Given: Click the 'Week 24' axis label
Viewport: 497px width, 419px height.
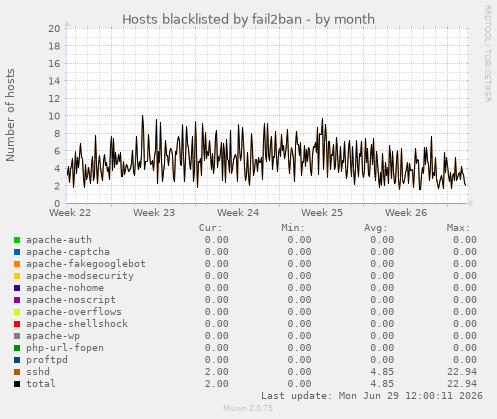Looking at the screenshot, I should click(238, 213).
